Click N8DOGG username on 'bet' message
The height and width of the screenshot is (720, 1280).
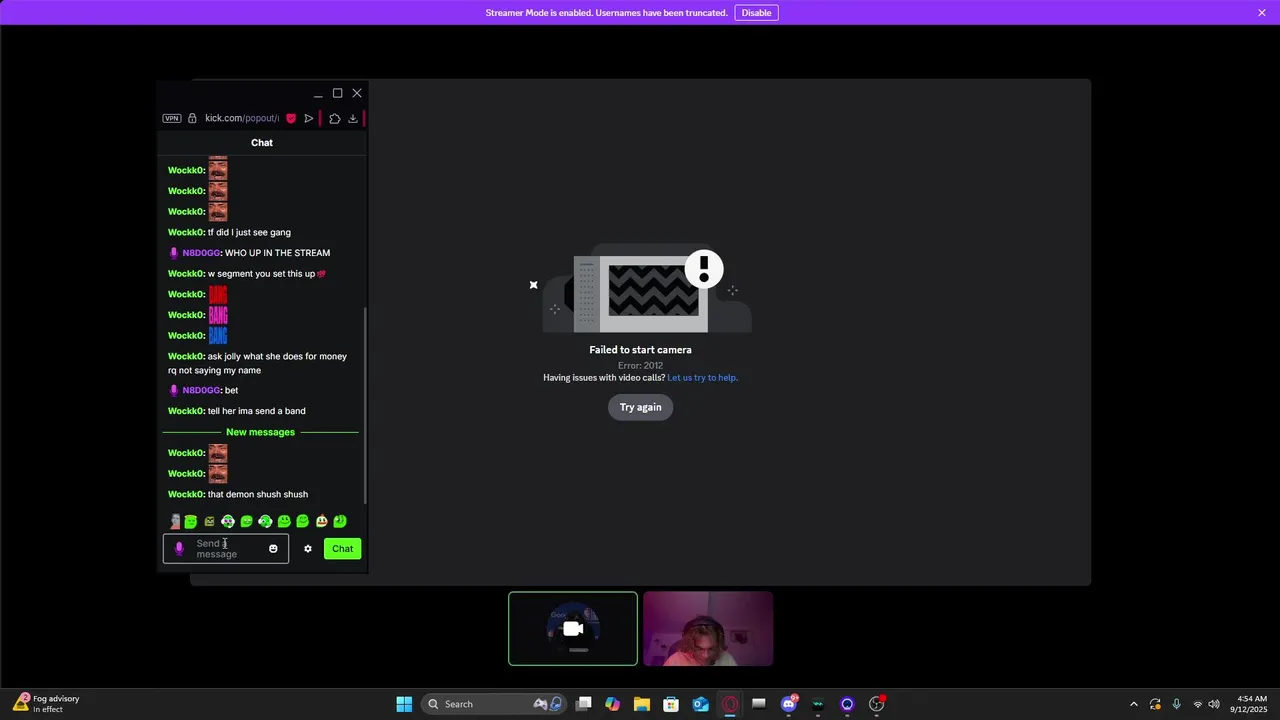201,390
